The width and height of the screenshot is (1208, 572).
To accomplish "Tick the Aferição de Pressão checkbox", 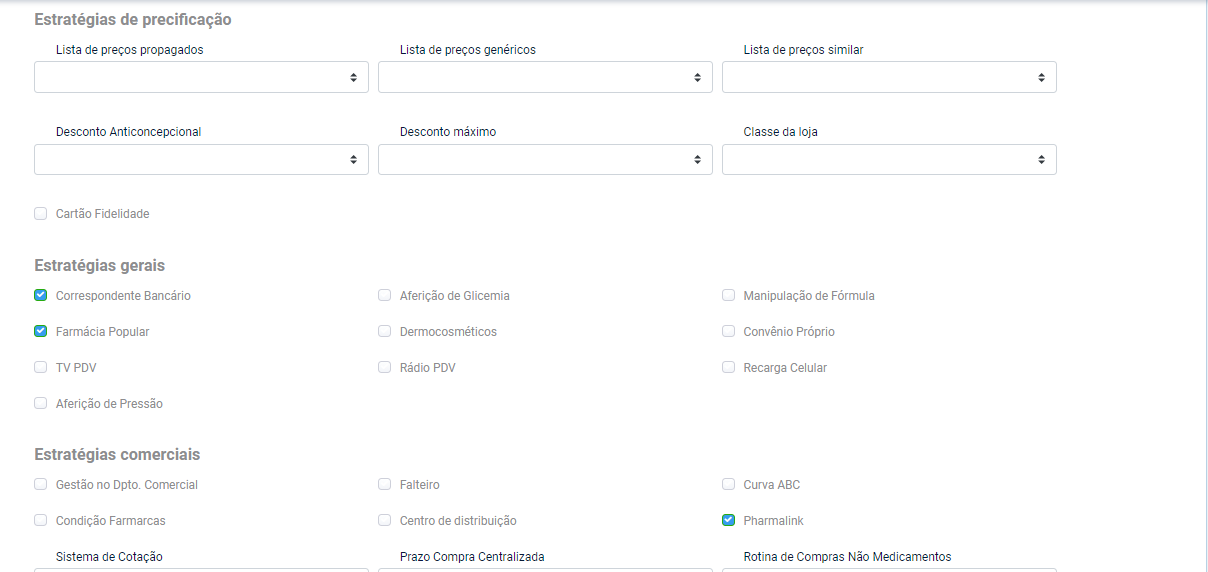I will point(41,403).
